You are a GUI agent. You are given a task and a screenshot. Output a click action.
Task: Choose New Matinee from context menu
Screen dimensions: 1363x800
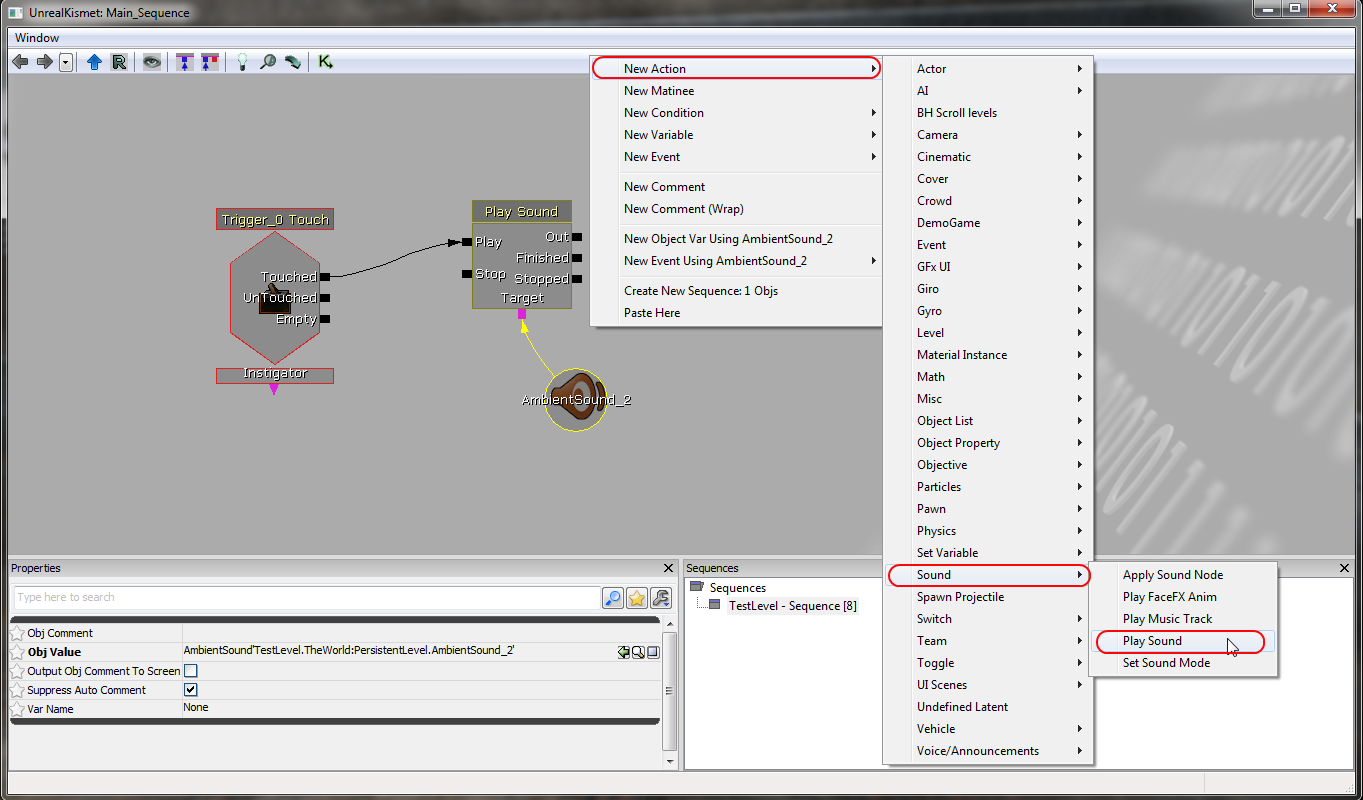pos(735,90)
